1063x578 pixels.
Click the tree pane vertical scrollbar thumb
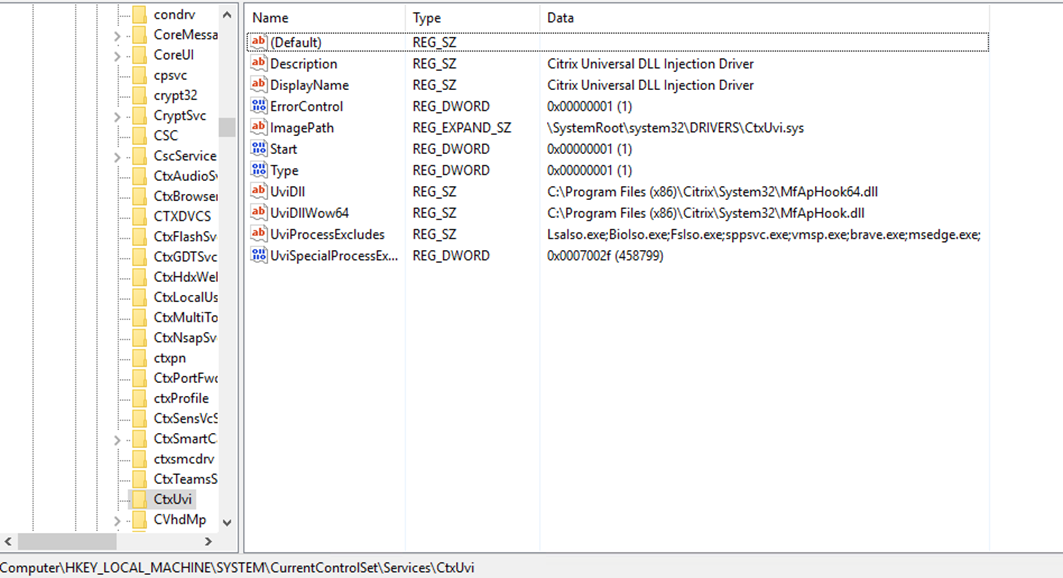pyautogui.click(x=227, y=127)
